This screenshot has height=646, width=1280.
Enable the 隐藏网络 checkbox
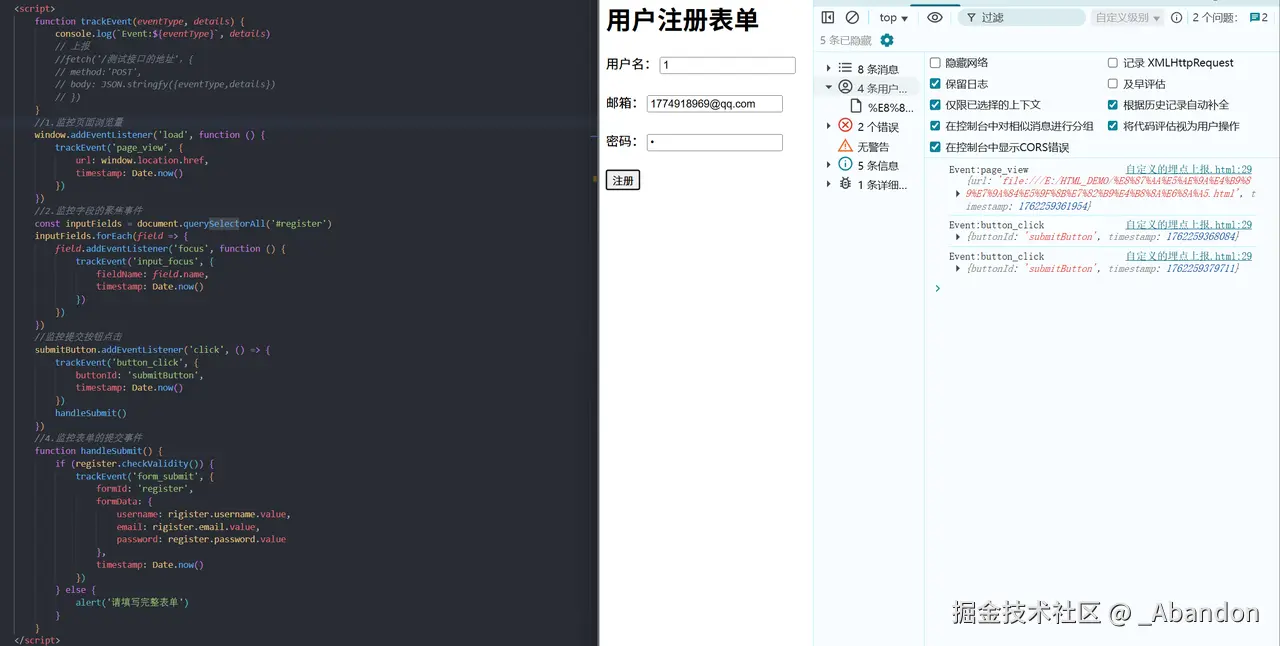pyautogui.click(x=935, y=62)
